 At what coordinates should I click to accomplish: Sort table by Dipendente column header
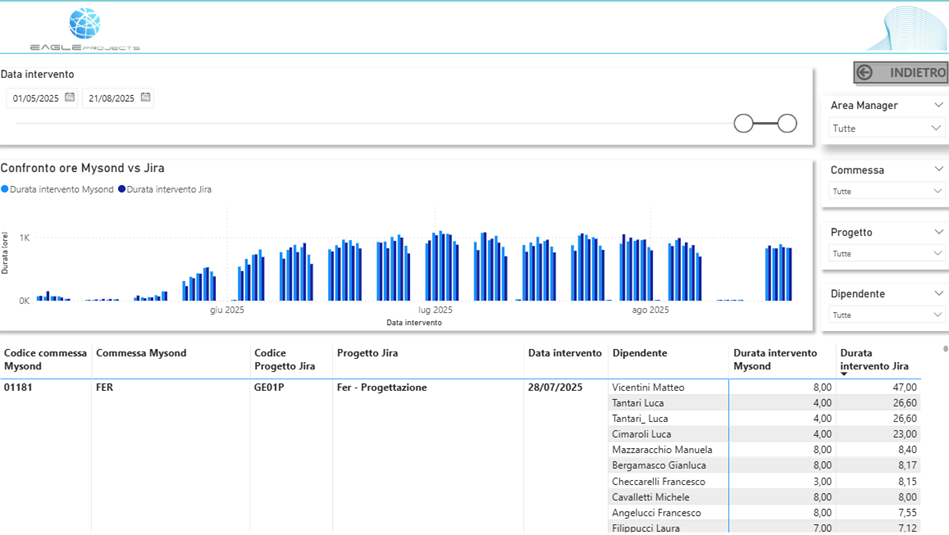[639, 353]
